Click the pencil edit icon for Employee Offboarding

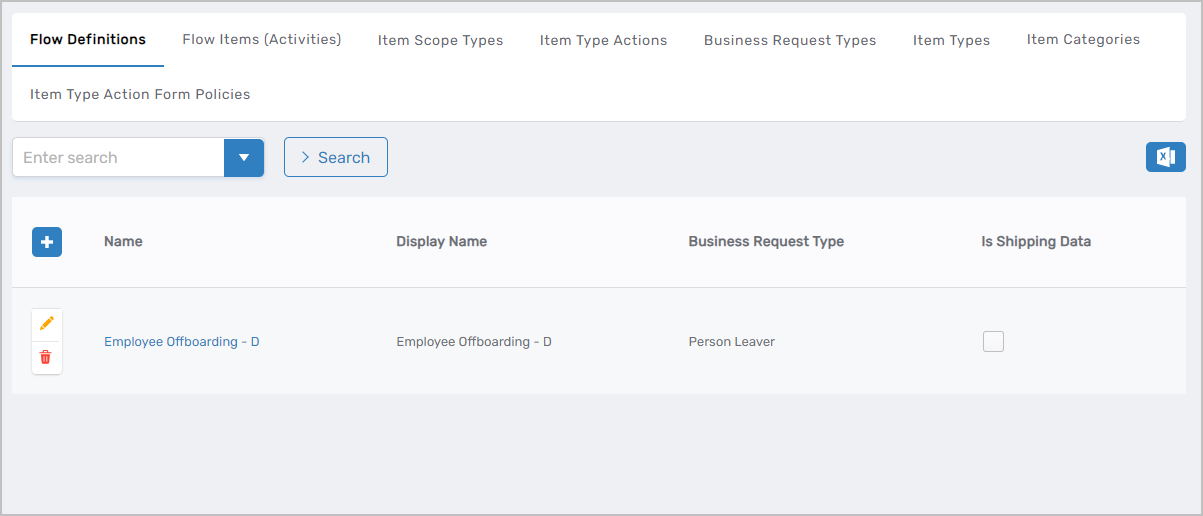click(46, 324)
